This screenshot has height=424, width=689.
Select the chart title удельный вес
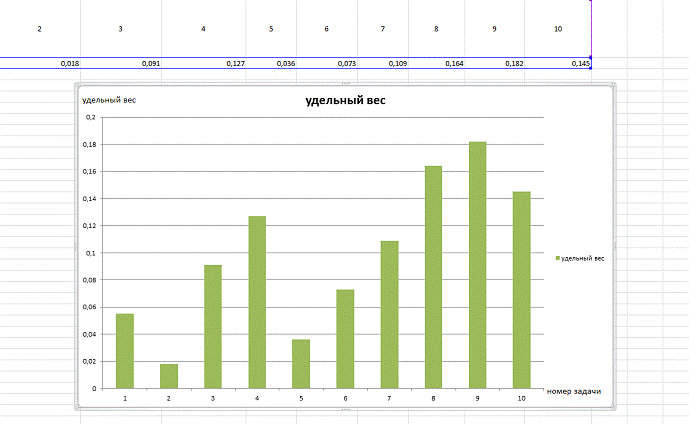(345, 101)
